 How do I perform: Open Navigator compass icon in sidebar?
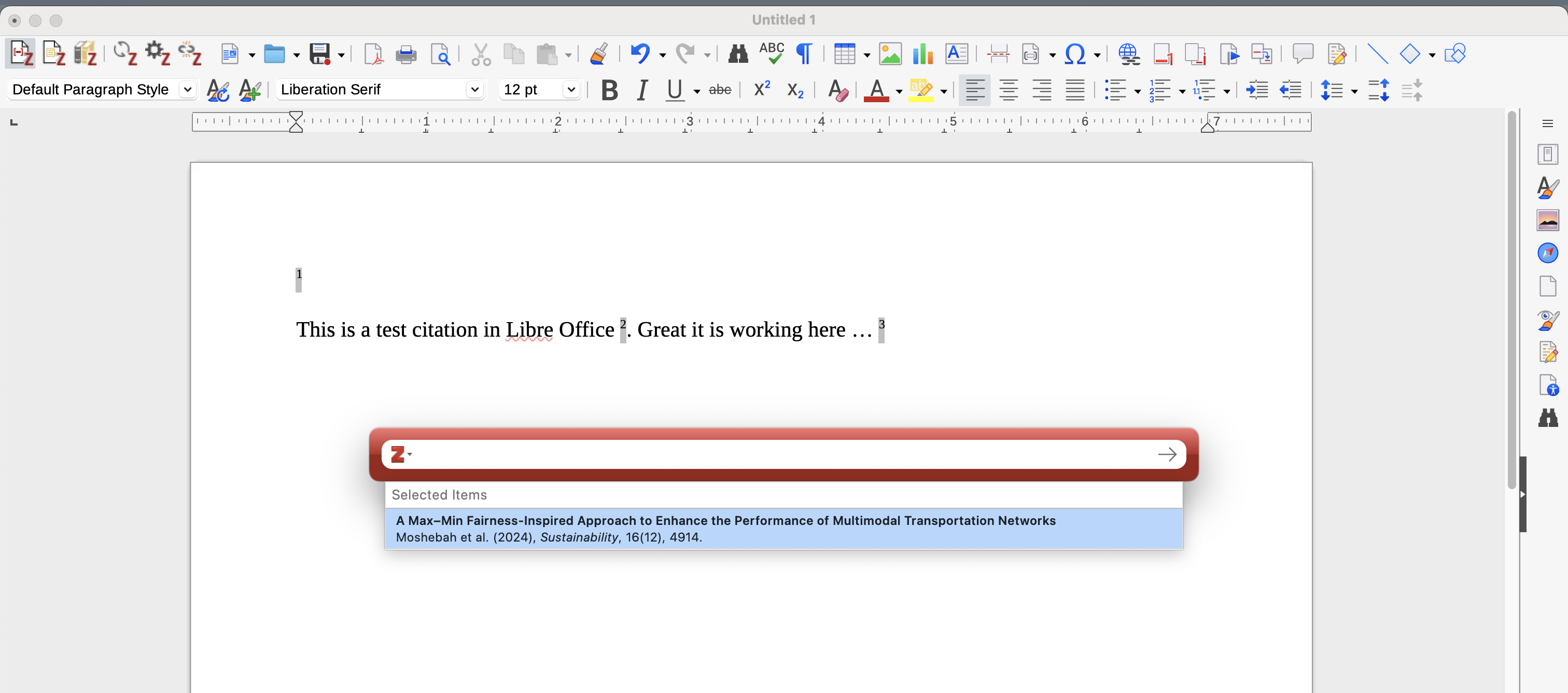pyautogui.click(x=1547, y=253)
